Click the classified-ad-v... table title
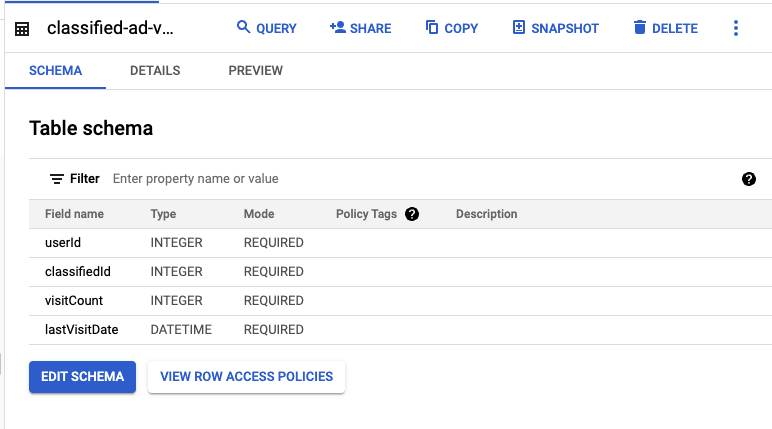The width and height of the screenshot is (772, 429). coord(110,28)
